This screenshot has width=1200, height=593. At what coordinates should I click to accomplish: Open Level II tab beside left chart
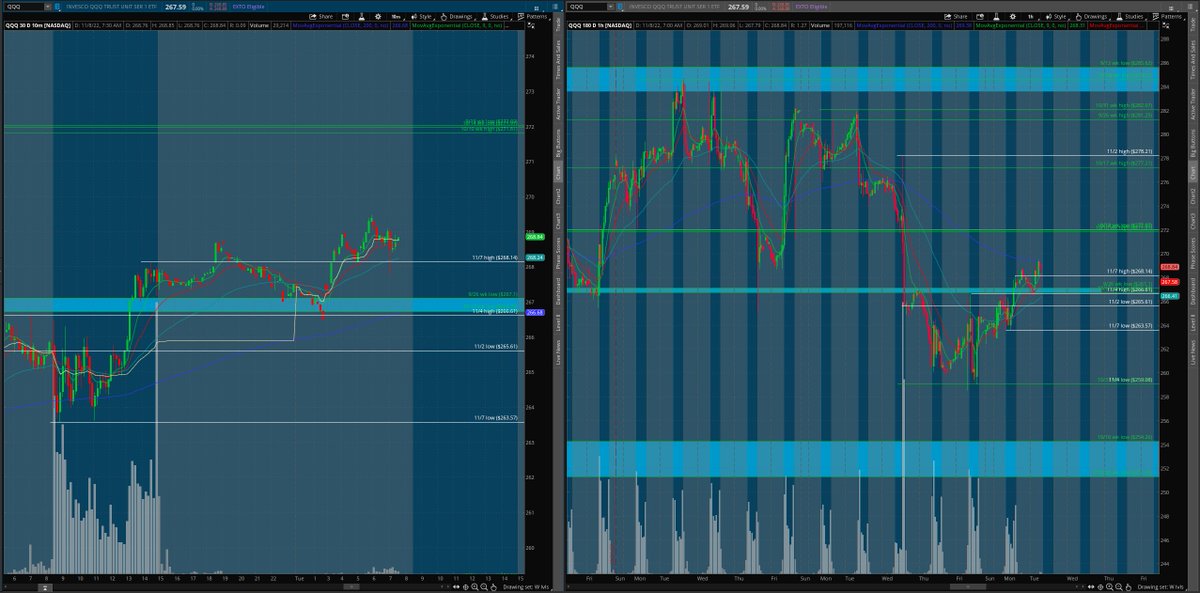(x=557, y=322)
